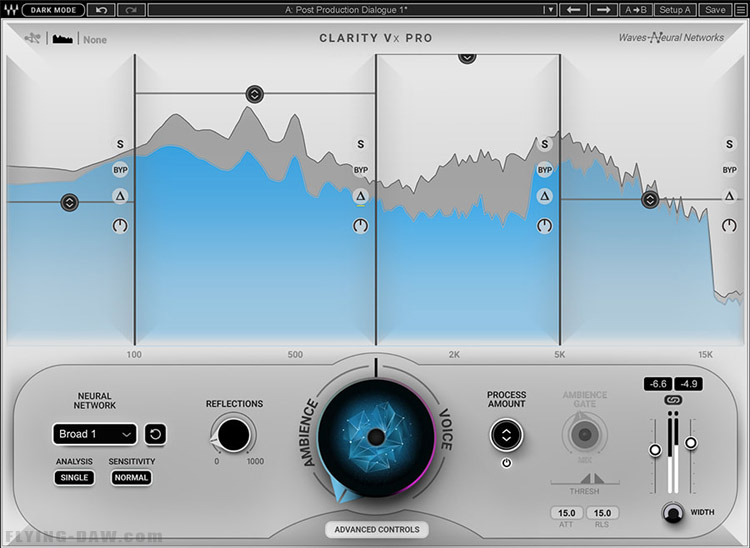
Task: Solo the band ending at 5K
Action: 544,144
